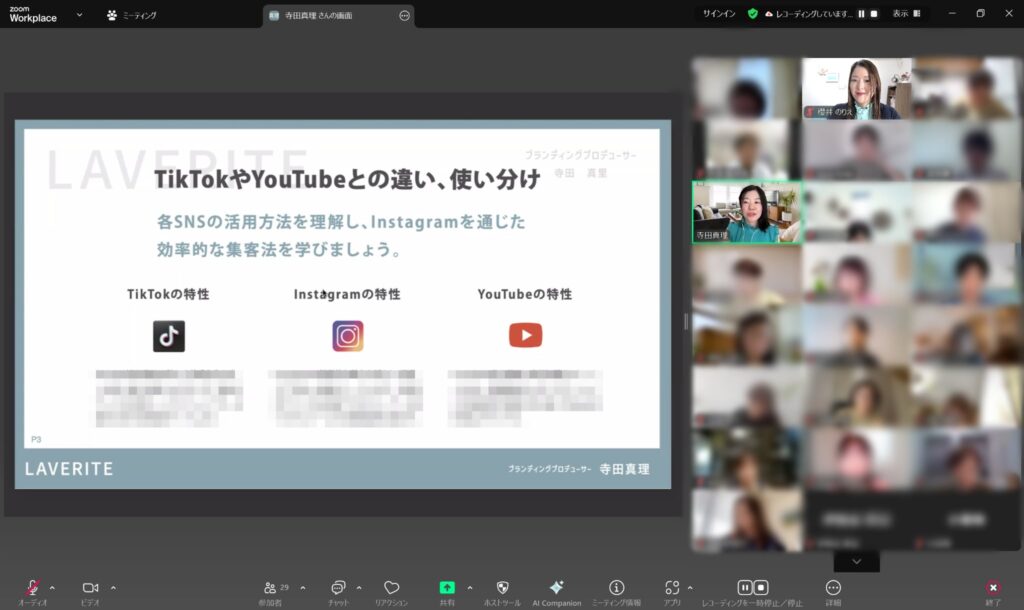Screen dimensions: 1024x610
Task: Expand chat options arrow beside チャット
Action: point(359,588)
